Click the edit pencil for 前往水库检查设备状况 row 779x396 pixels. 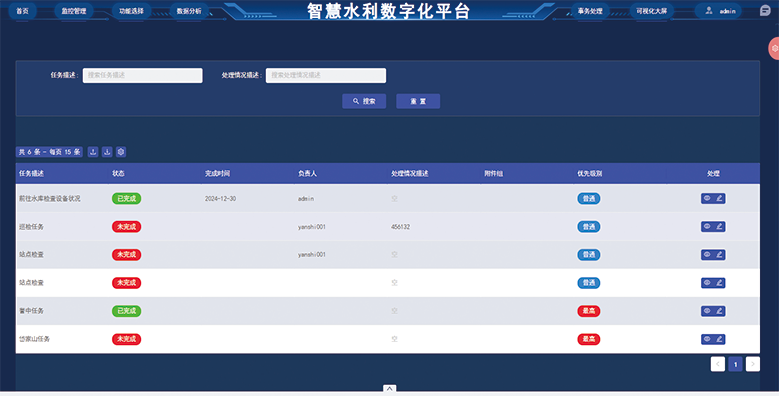(x=719, y=198)
